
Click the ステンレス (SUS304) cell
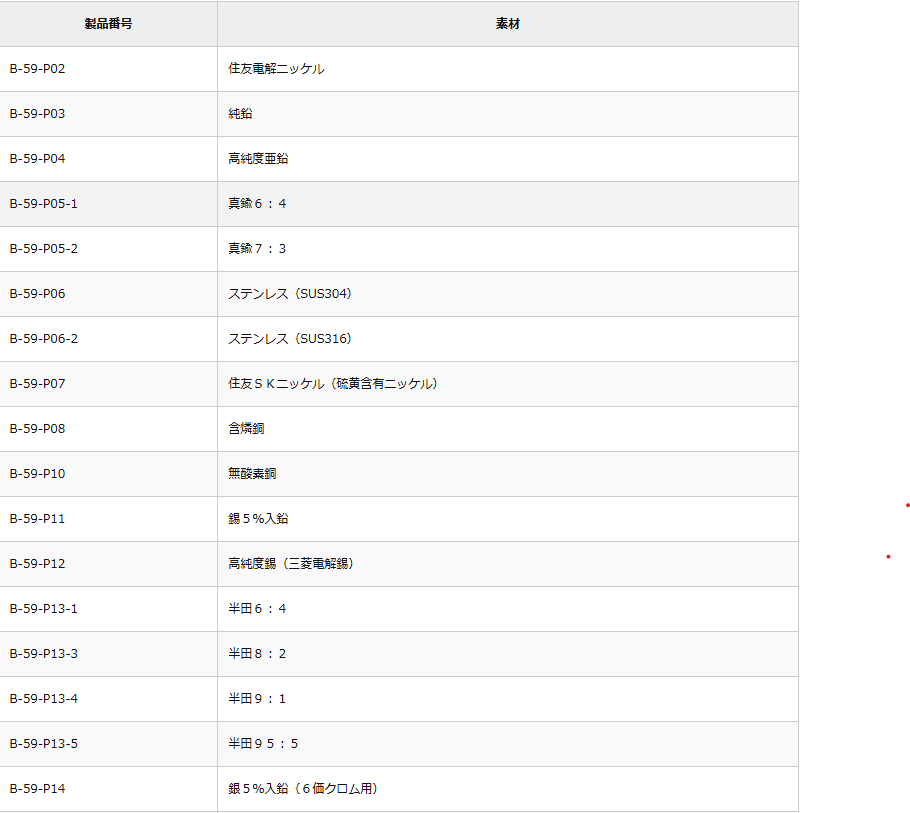[x=290, y=294]
